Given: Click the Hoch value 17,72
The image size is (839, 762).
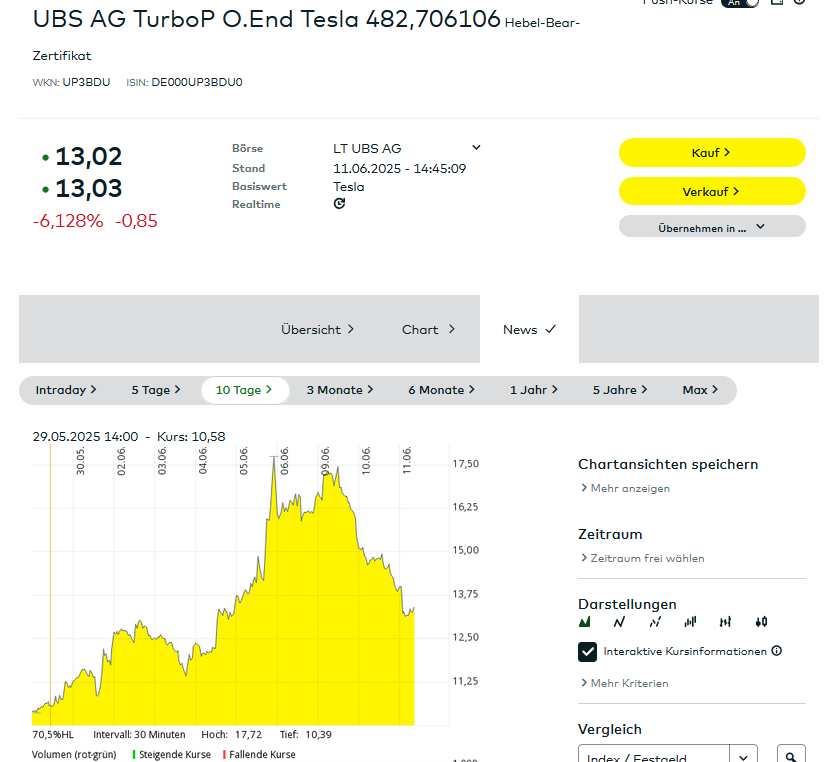Looking at the screenshot, I should 249,735.
